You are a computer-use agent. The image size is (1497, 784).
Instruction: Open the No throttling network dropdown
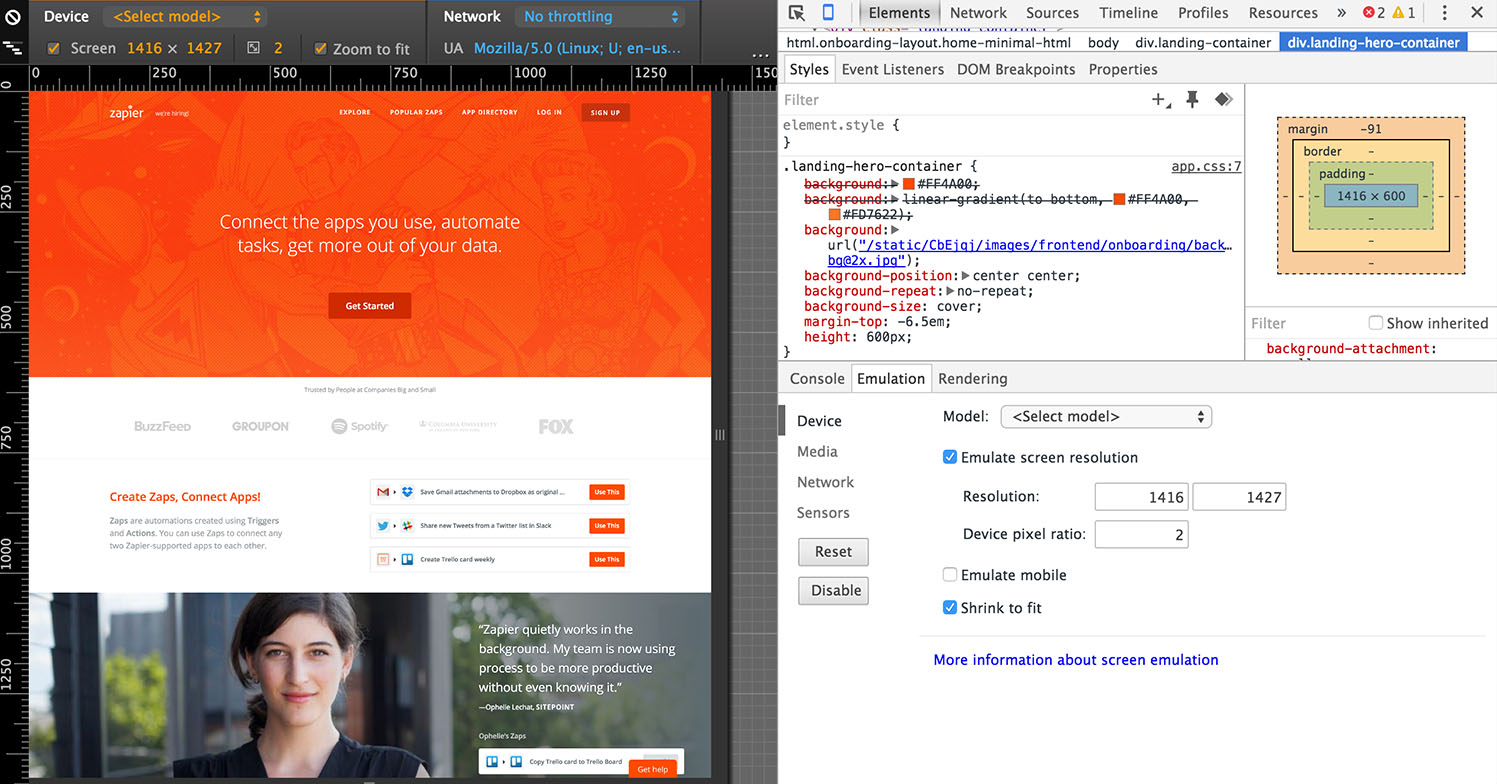[599, 16]
